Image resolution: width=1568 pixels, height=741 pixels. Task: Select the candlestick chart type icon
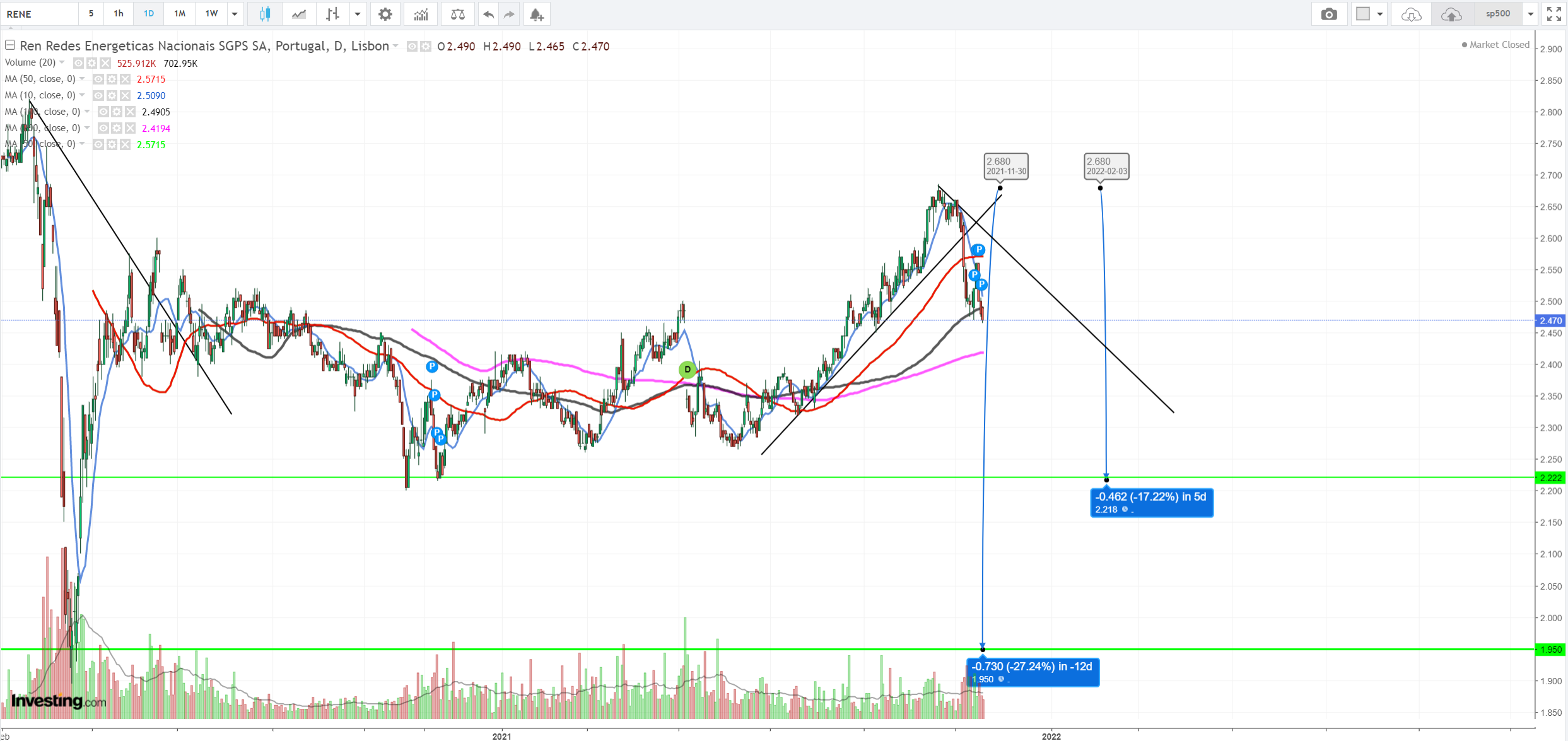tap(265, 14)
